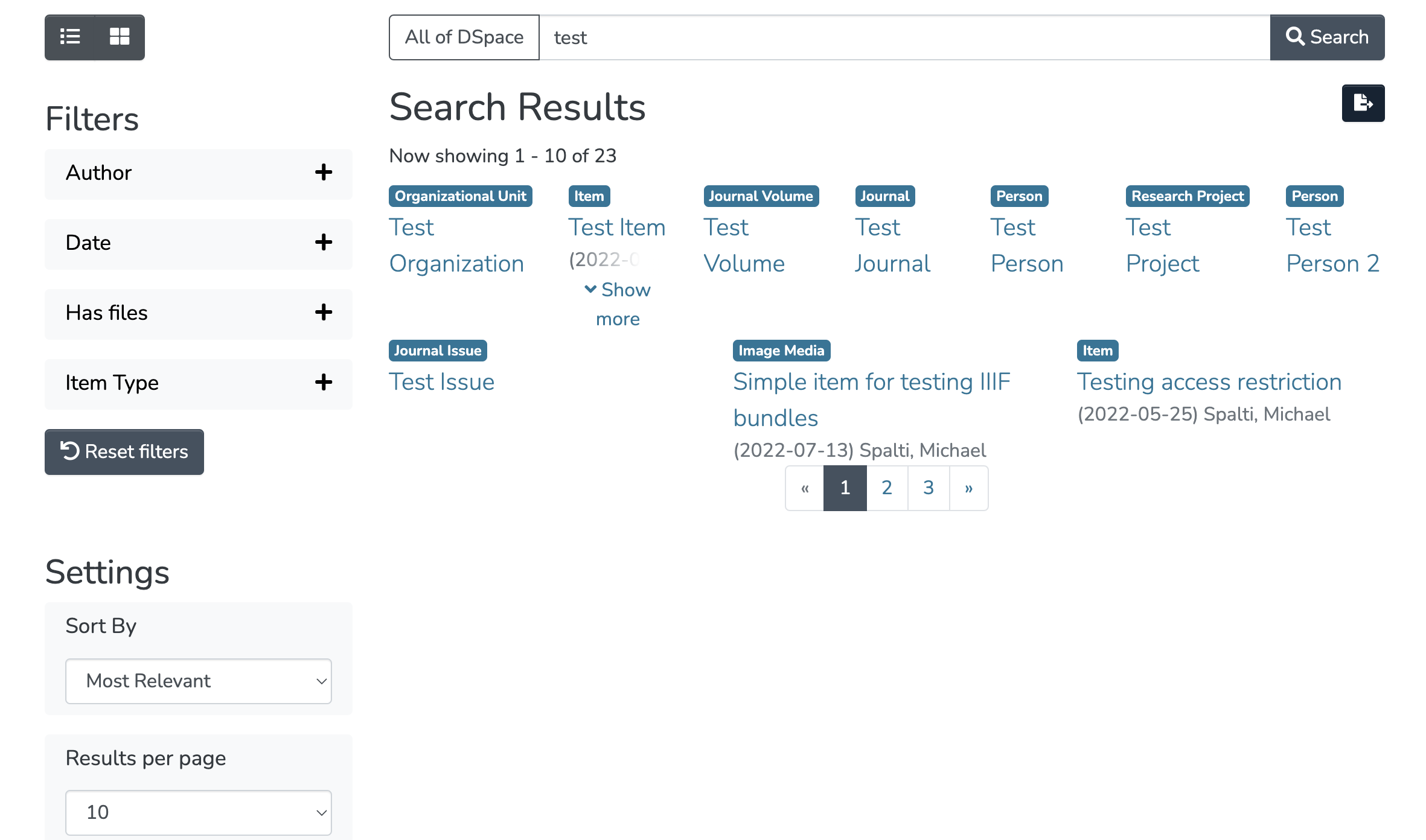
Task: Click the export search results icon
Action: pyautogui.click(x=1363, y=103)
